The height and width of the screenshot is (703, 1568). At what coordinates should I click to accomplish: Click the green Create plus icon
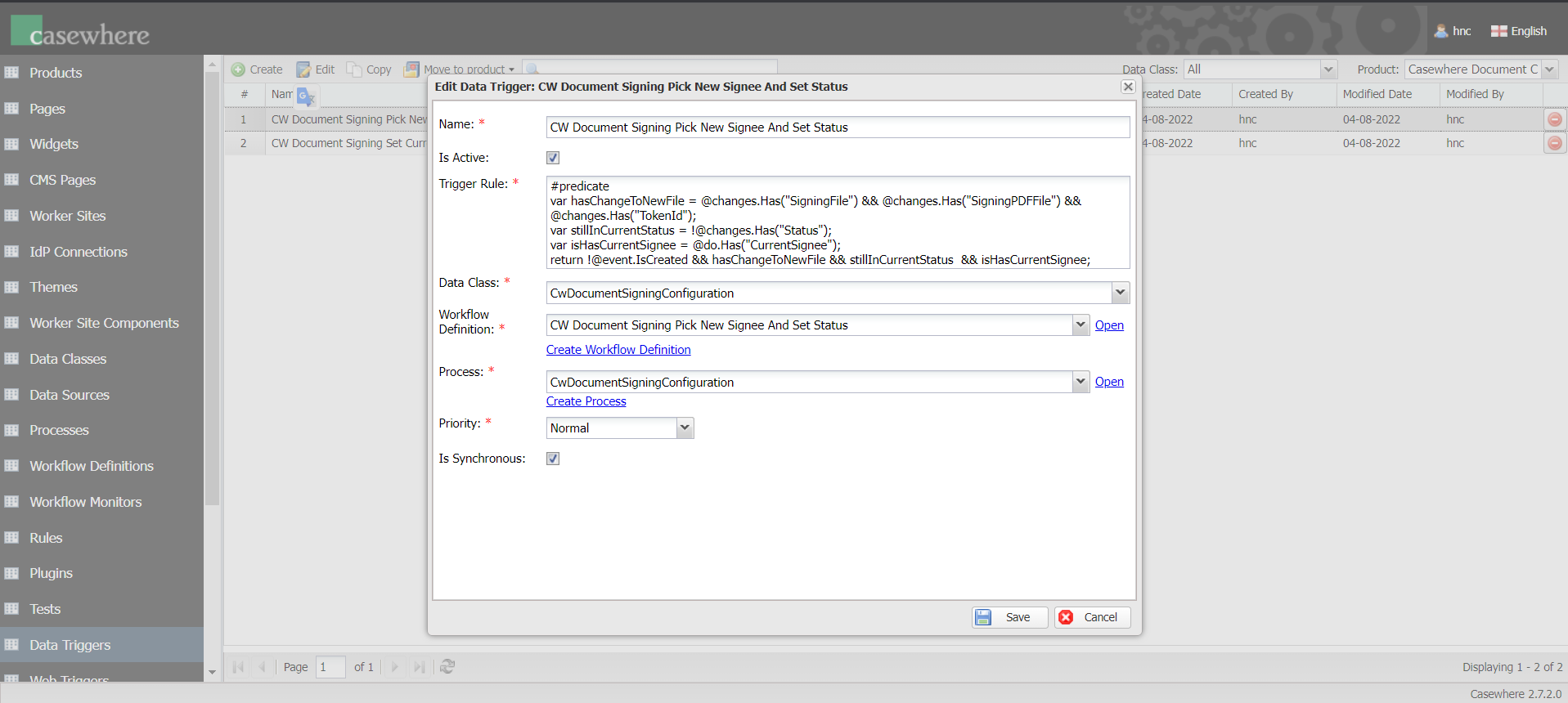click(238, 69)
